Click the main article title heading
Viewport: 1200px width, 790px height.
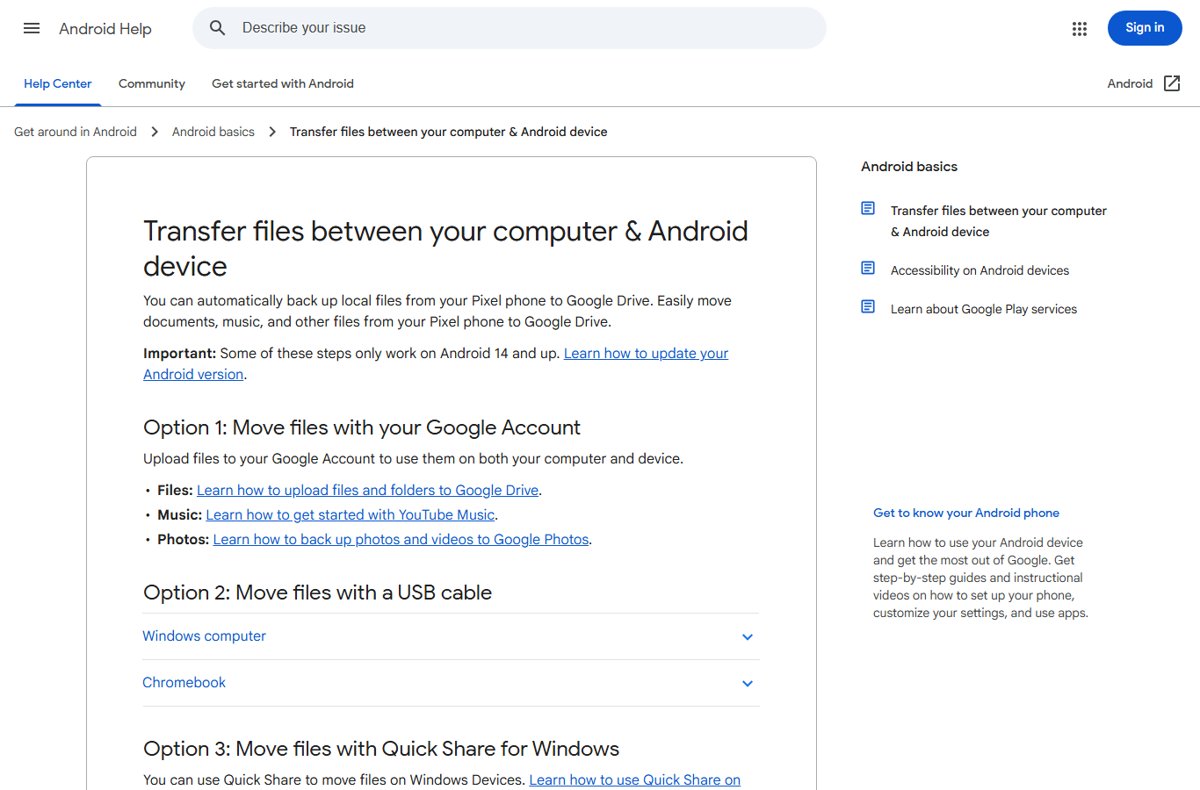446,248
